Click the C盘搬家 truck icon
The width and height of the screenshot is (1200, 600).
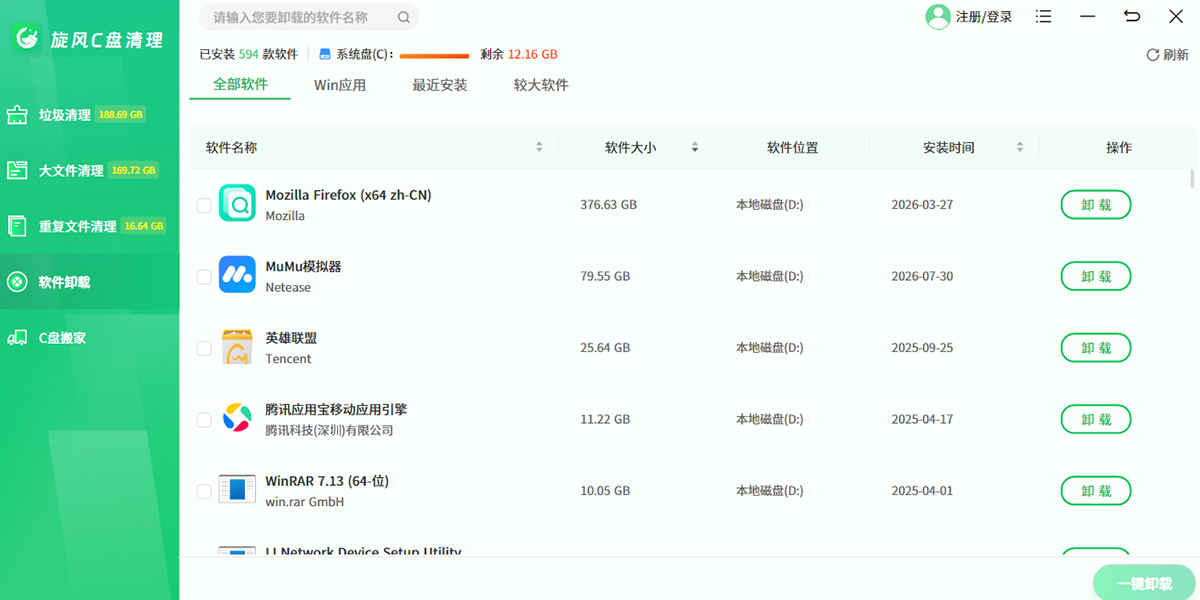pyautogui.click(x=17, y=338)
